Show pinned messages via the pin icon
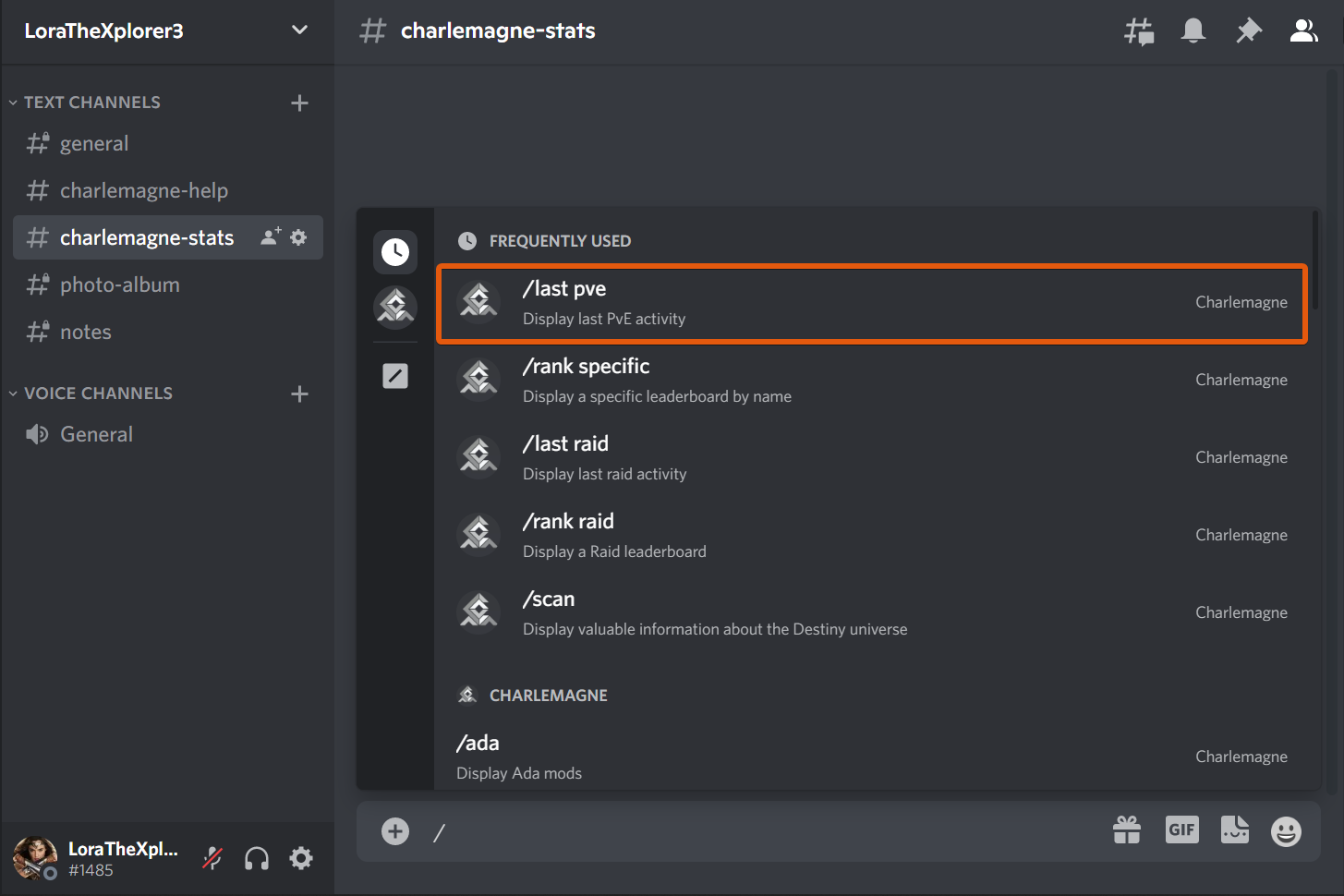Viewport: 1344px width, 896px height. (x=1249, y=31)
